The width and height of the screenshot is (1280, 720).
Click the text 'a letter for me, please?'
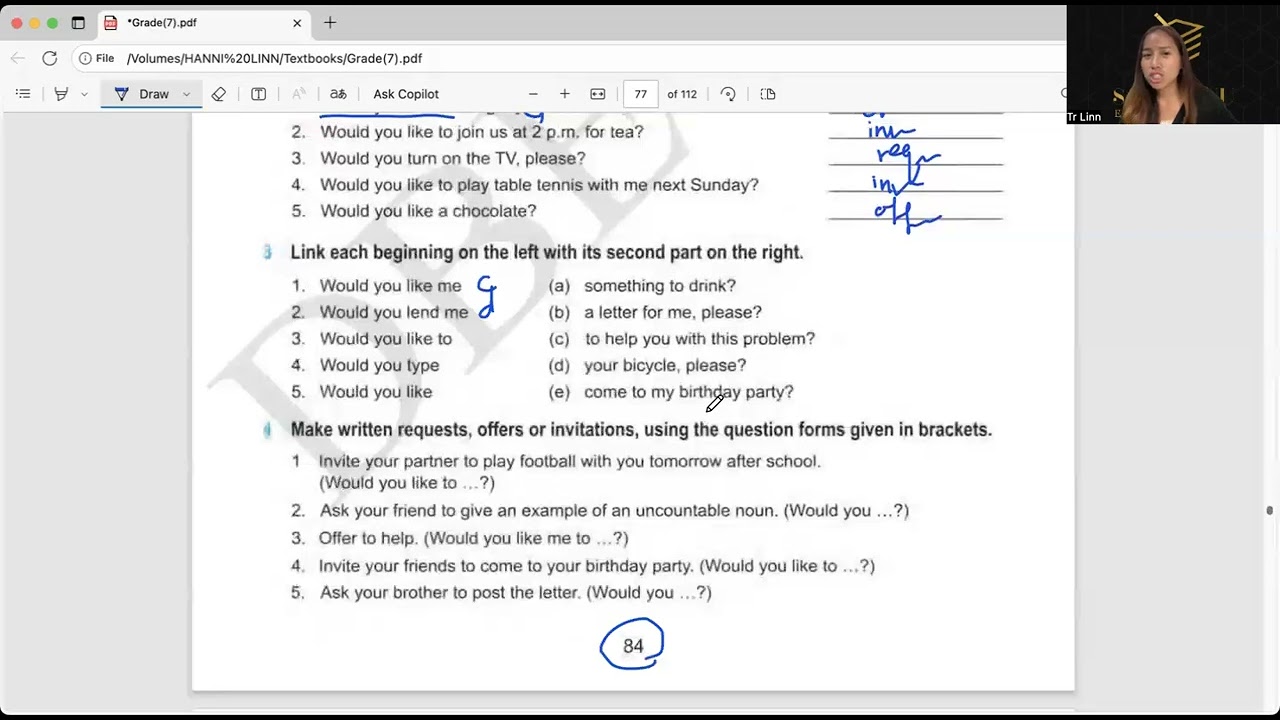coord(673,312)
